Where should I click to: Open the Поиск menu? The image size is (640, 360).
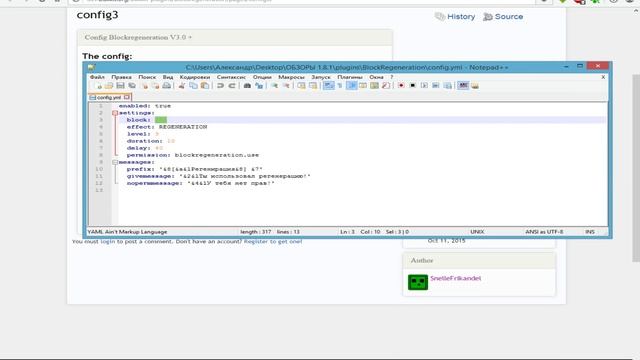click(x=147, y=77)
